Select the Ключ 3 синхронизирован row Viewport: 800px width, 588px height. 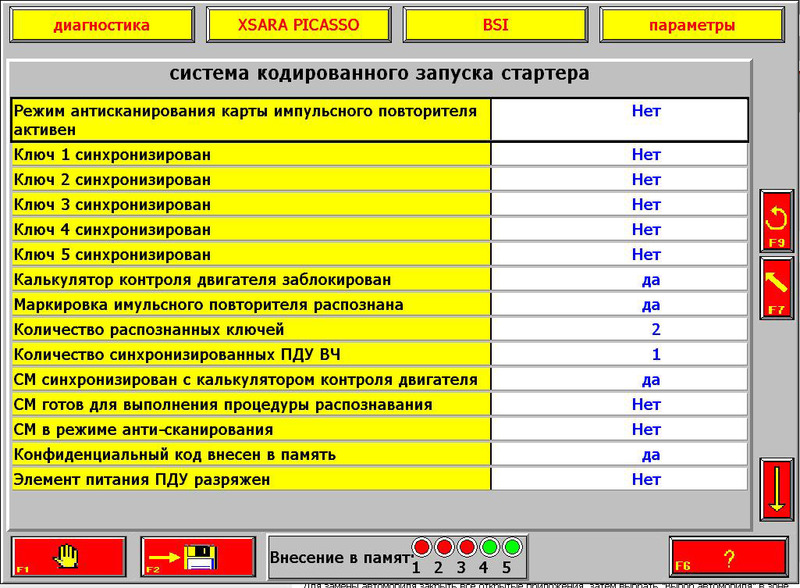pyautogui.click(x=380, y=204)
